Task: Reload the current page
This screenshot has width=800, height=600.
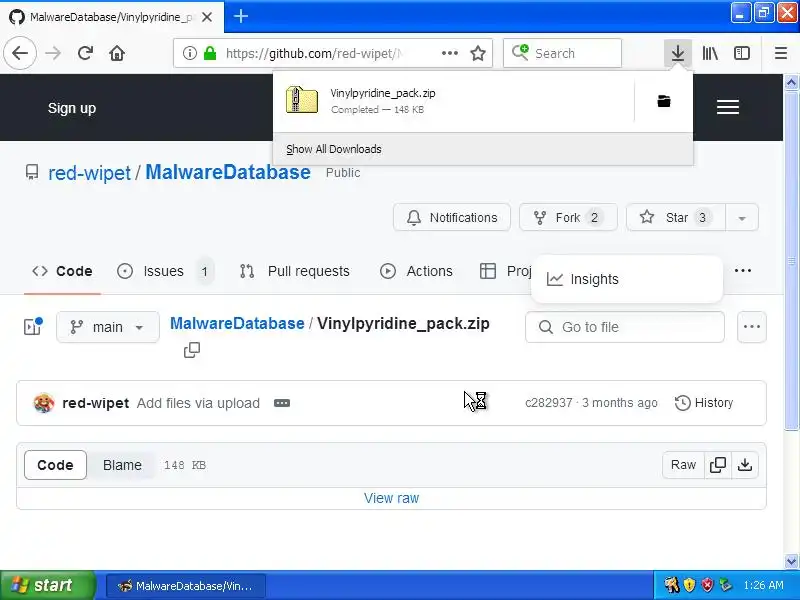Action: [85, 53]
